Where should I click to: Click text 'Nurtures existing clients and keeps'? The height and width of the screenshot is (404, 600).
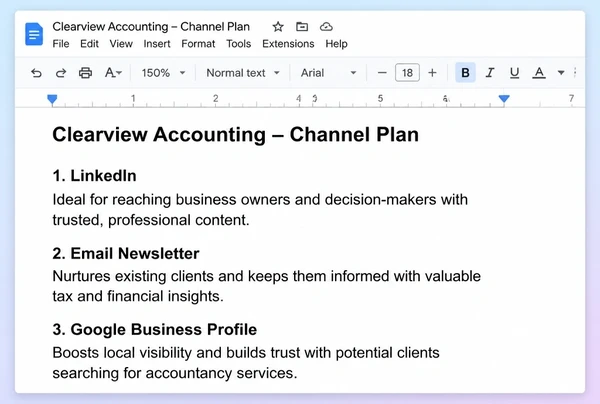tap(170, 276)
